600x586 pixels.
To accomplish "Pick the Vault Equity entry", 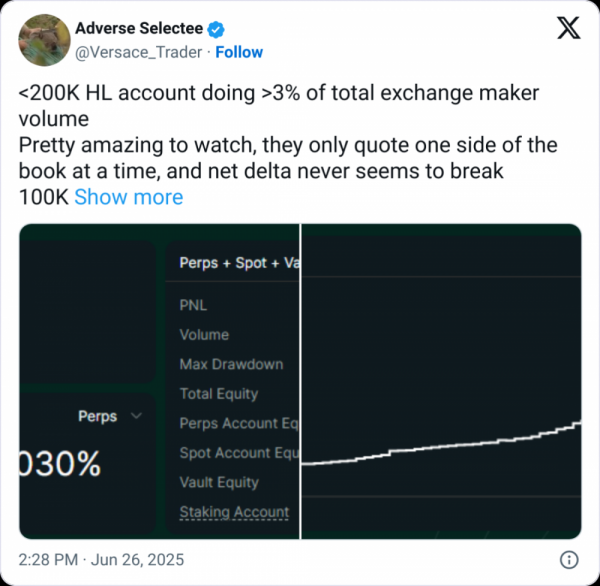I will 219,482.
